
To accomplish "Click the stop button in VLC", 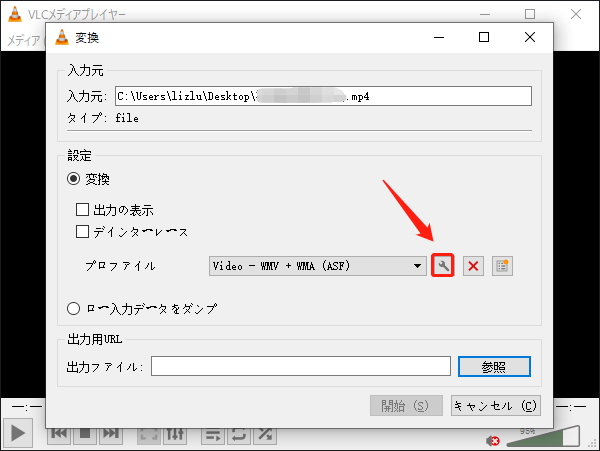I will coord(85,435).
